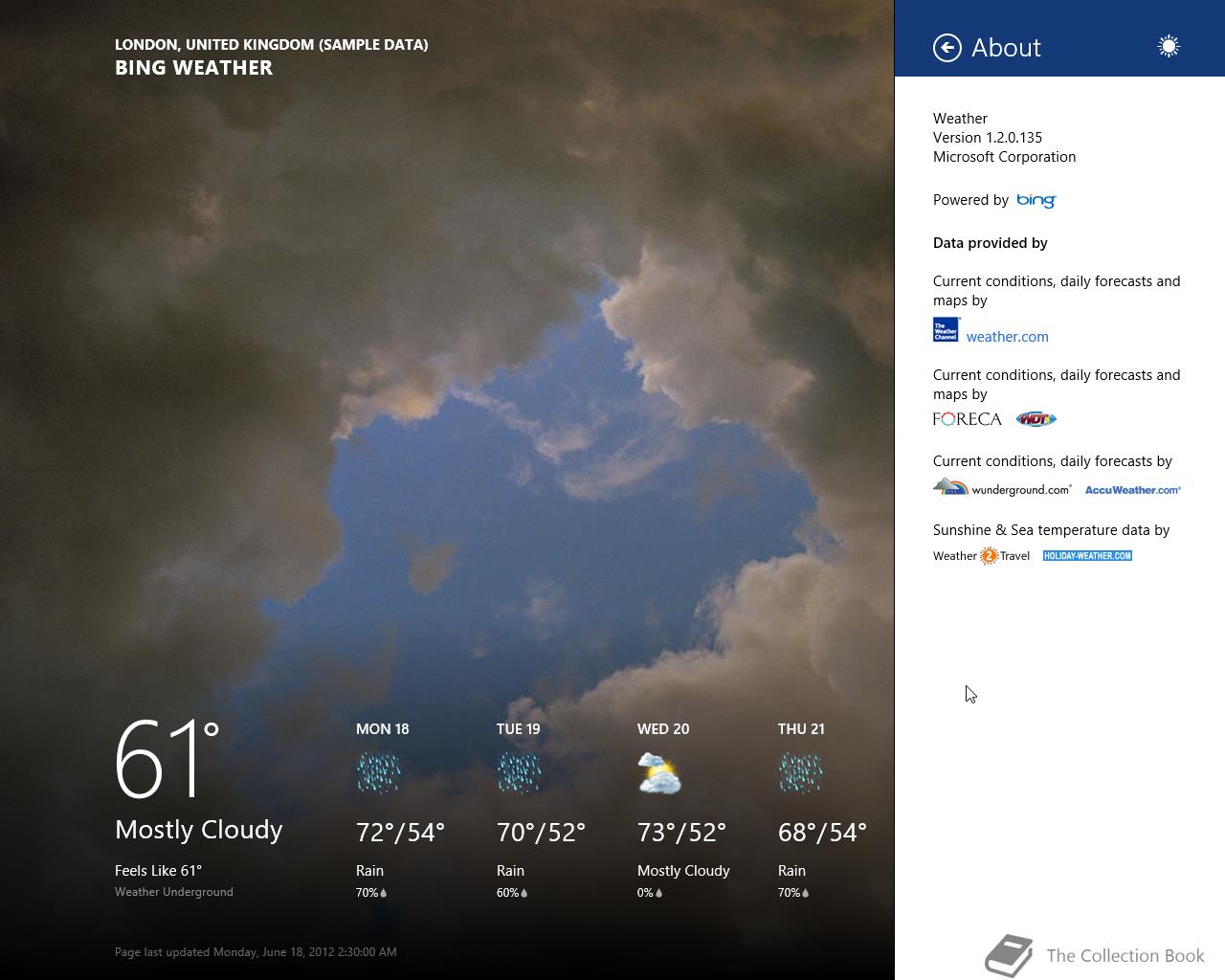
Task: Click the rain icon for THU 21
Action: pyautogui.click(x=800, y=773)
